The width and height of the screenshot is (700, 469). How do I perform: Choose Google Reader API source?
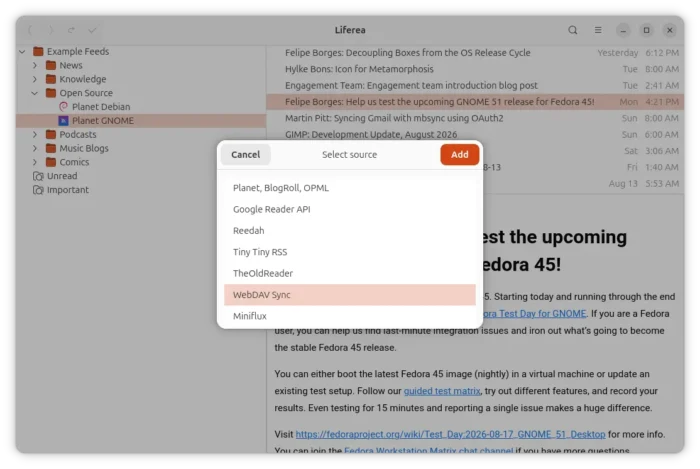[x=350, y=209]
